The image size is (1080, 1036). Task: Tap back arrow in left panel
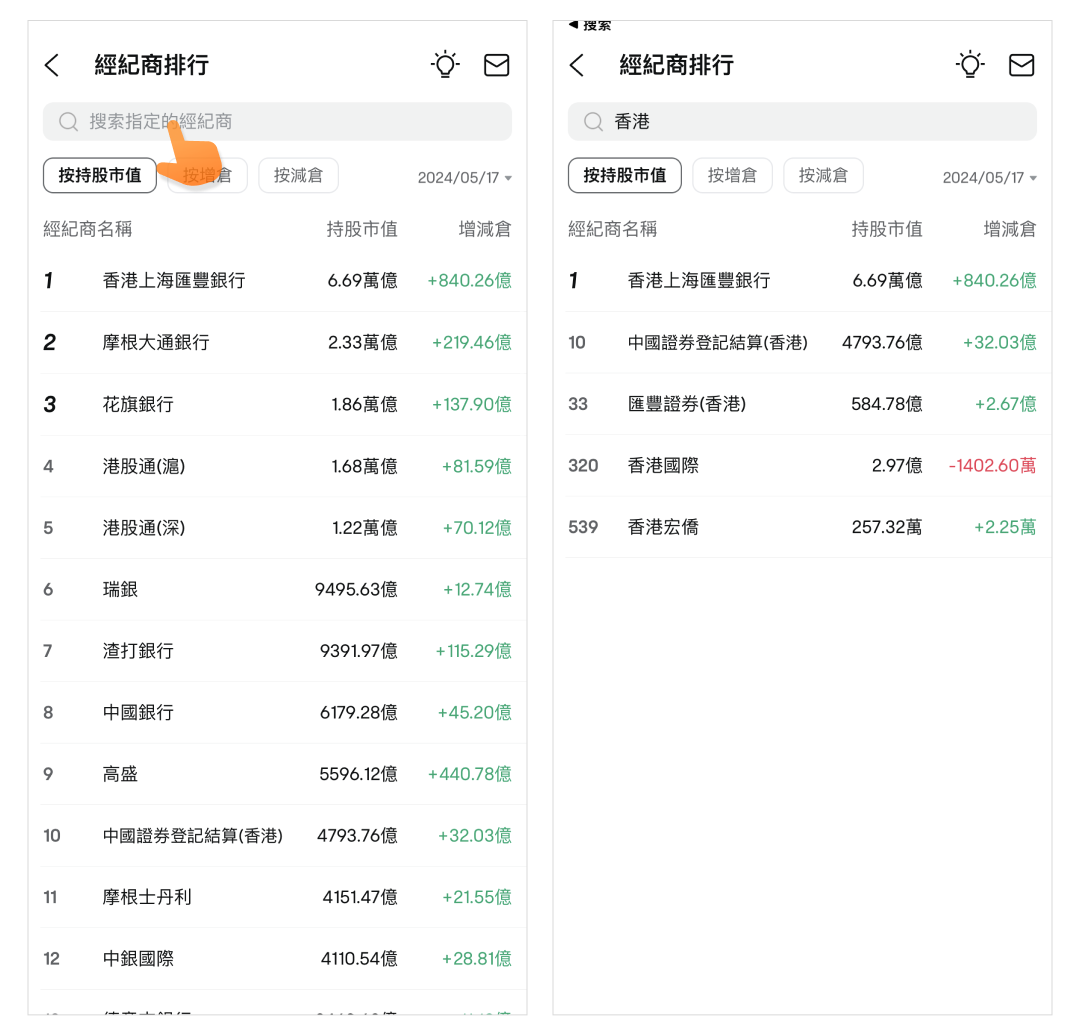52,66
